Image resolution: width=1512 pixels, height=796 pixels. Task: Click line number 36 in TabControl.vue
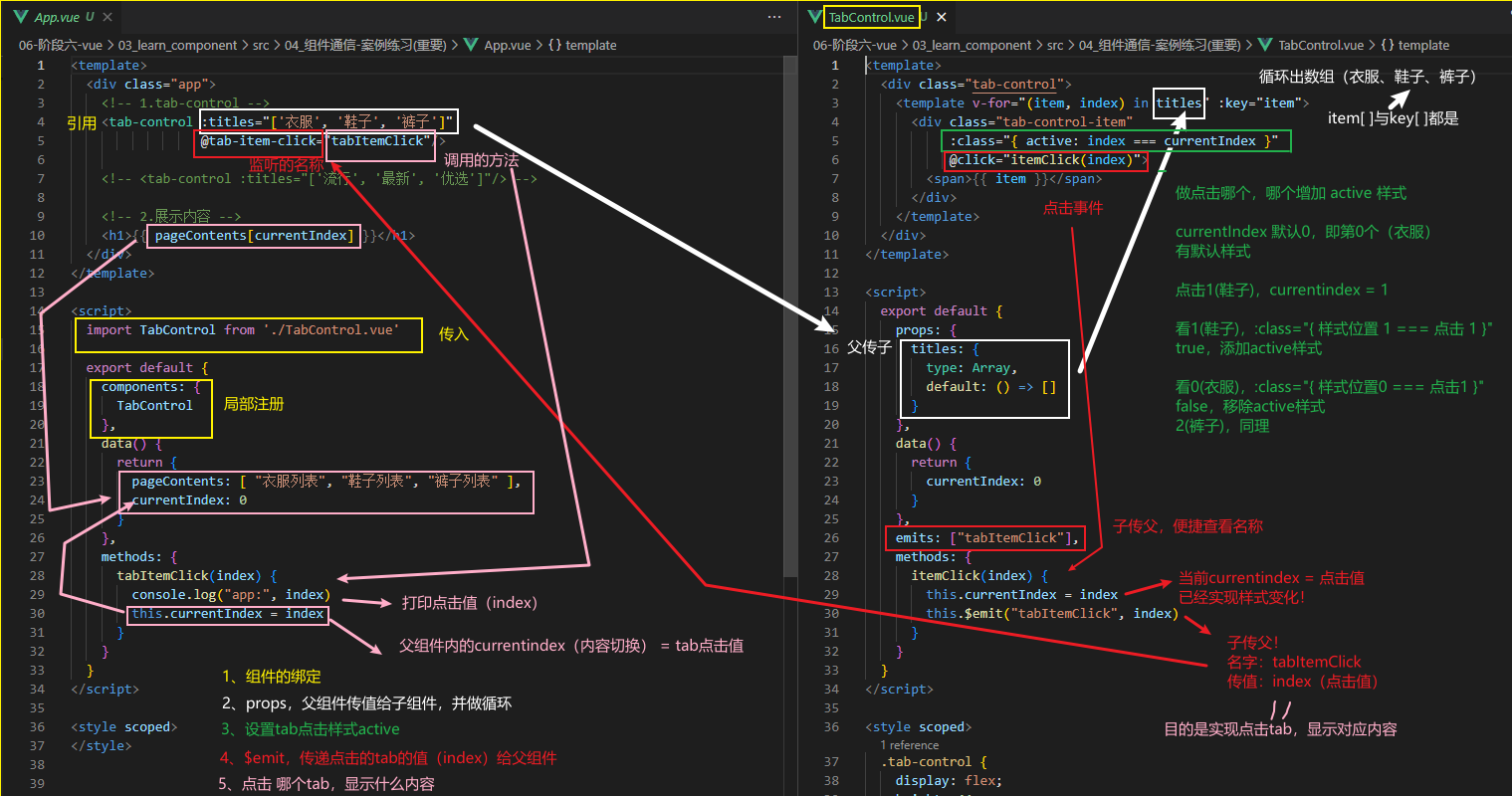[831, 726]
